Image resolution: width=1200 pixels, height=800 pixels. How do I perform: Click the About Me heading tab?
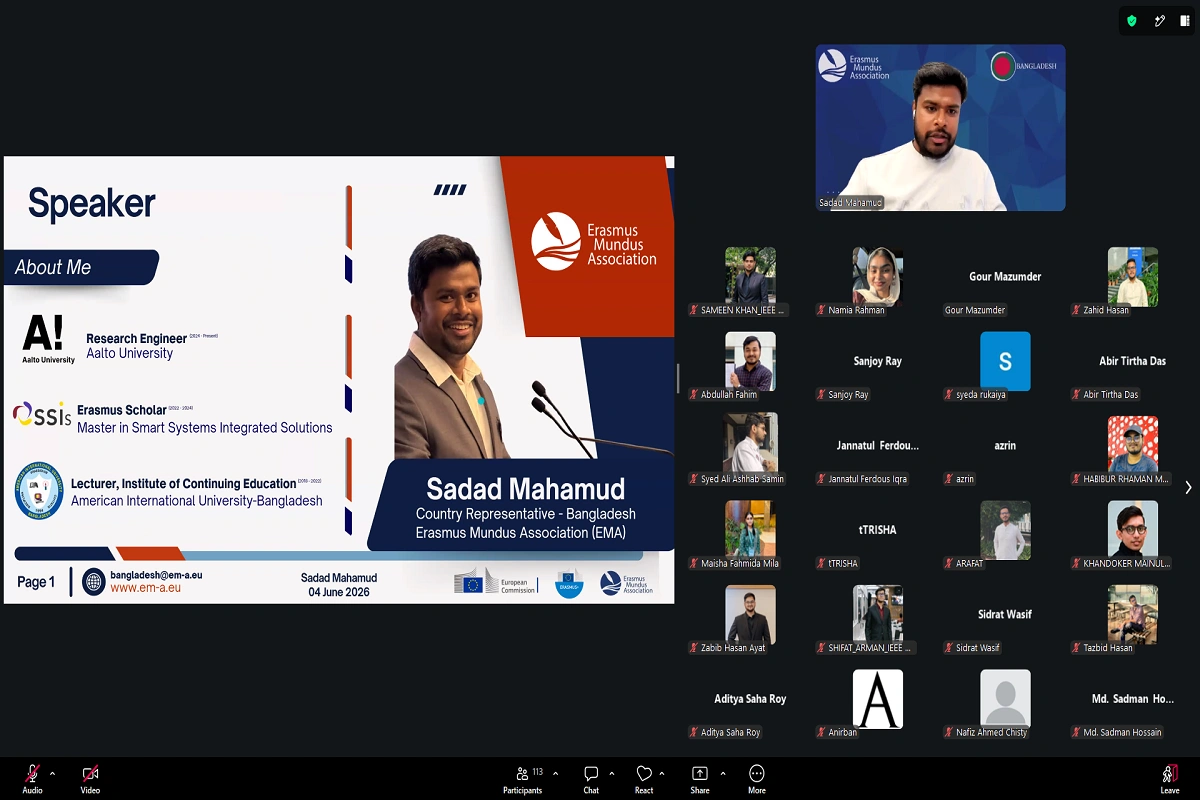coord(80,267)
